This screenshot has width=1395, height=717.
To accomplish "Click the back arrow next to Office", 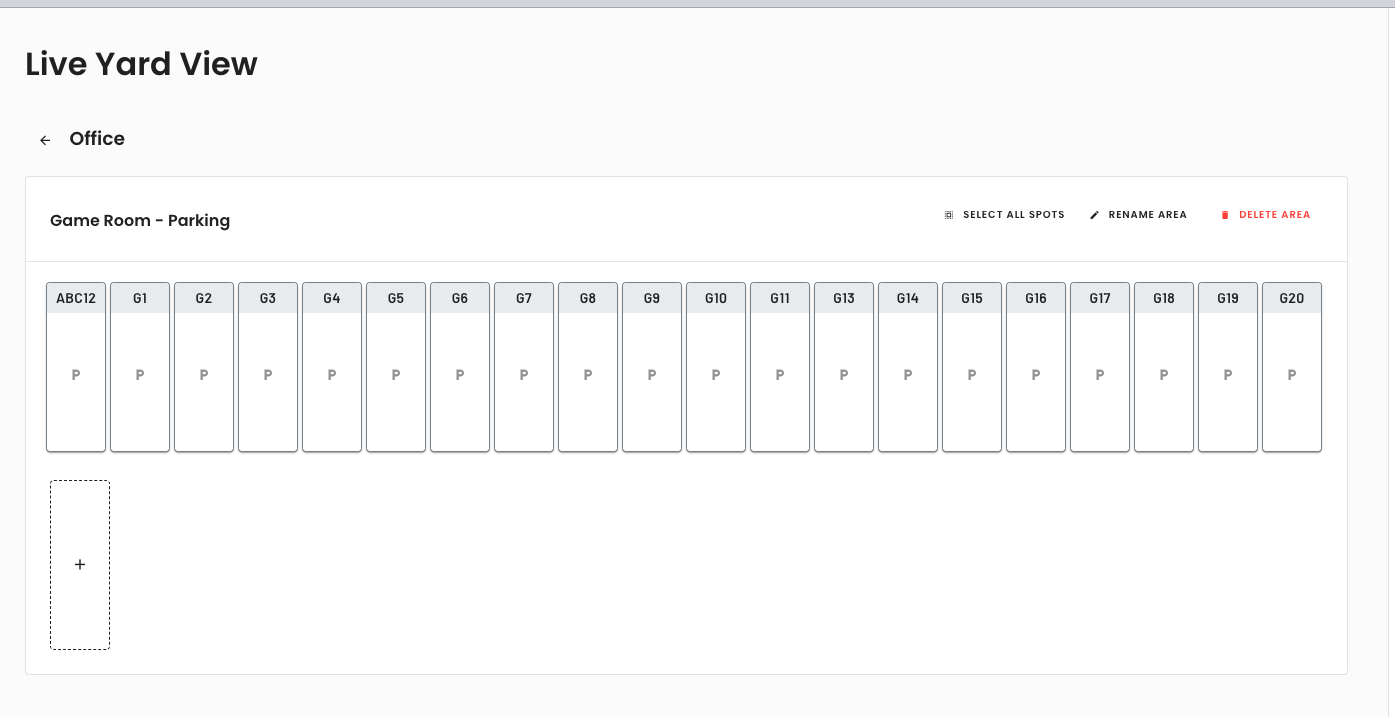I will coord(45,140).
